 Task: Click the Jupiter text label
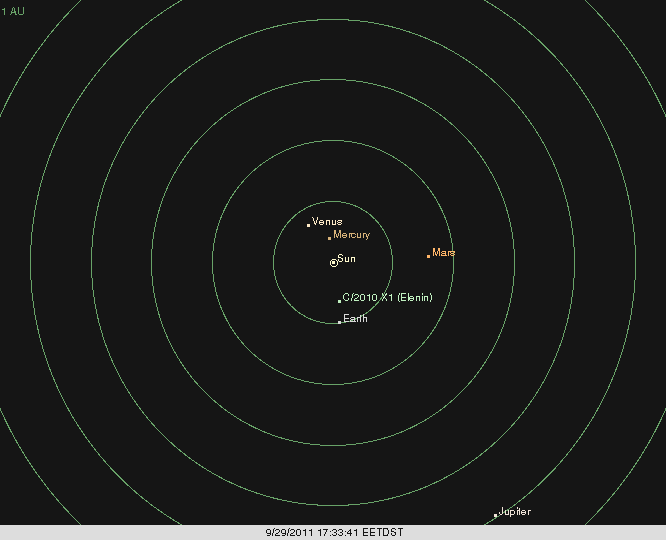(514, 511)
